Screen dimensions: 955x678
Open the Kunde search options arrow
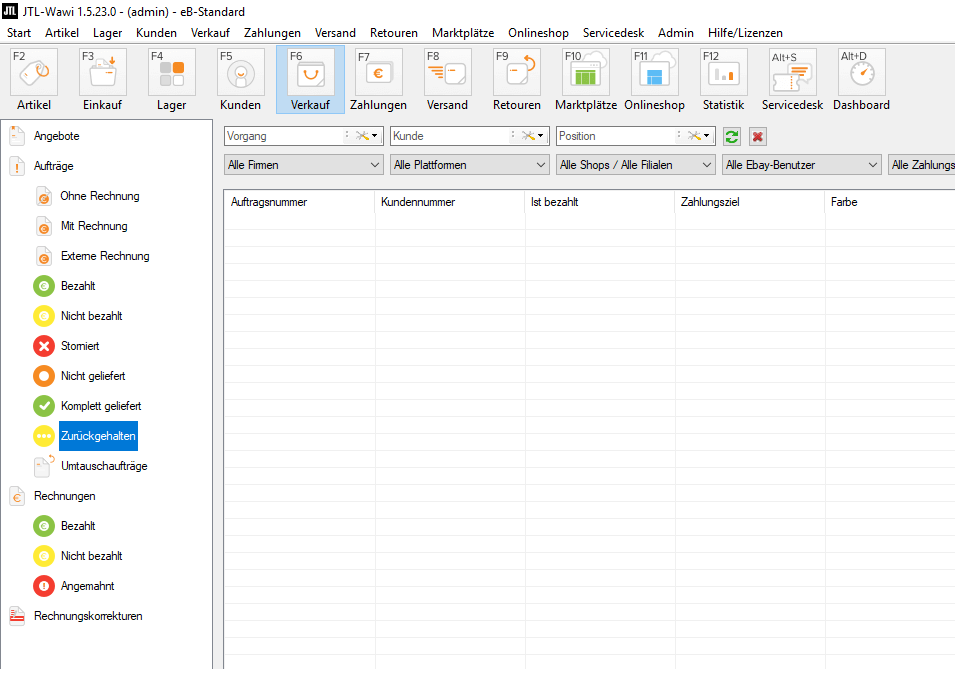click(540, 136)
